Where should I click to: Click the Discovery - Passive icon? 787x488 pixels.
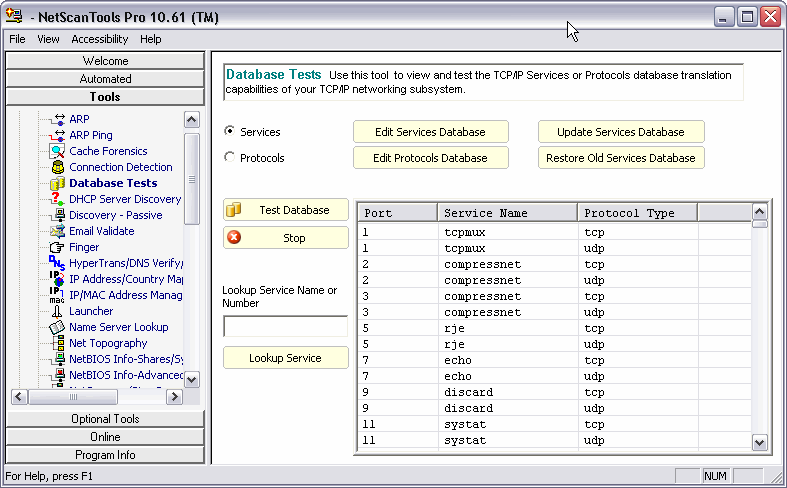pos(58,215)
